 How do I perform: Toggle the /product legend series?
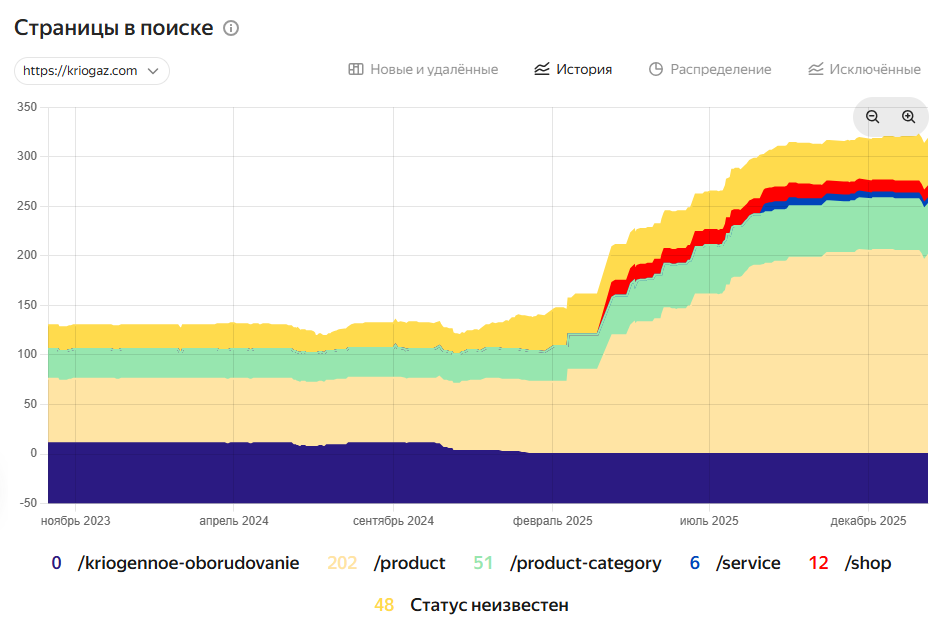(409, 563)
